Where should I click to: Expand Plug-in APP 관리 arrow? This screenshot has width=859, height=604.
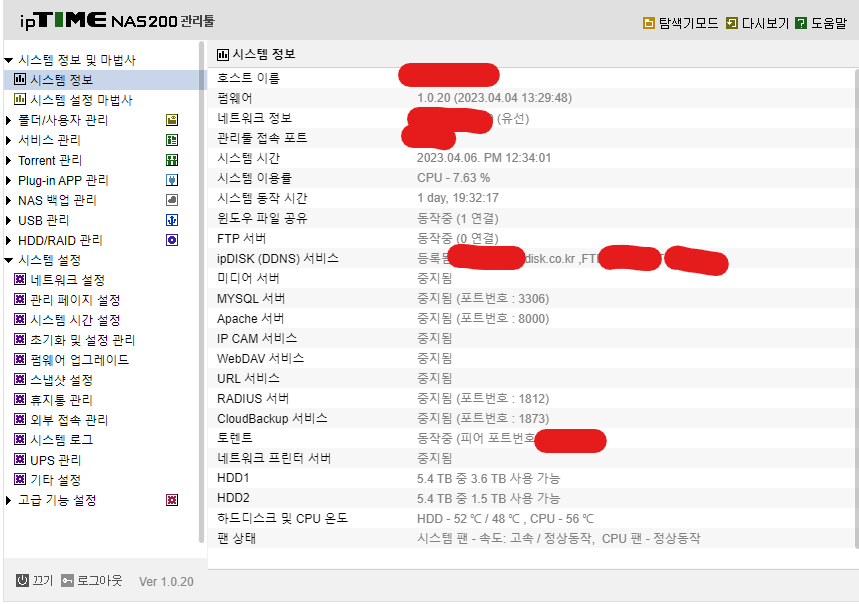(x=8, y=180)
